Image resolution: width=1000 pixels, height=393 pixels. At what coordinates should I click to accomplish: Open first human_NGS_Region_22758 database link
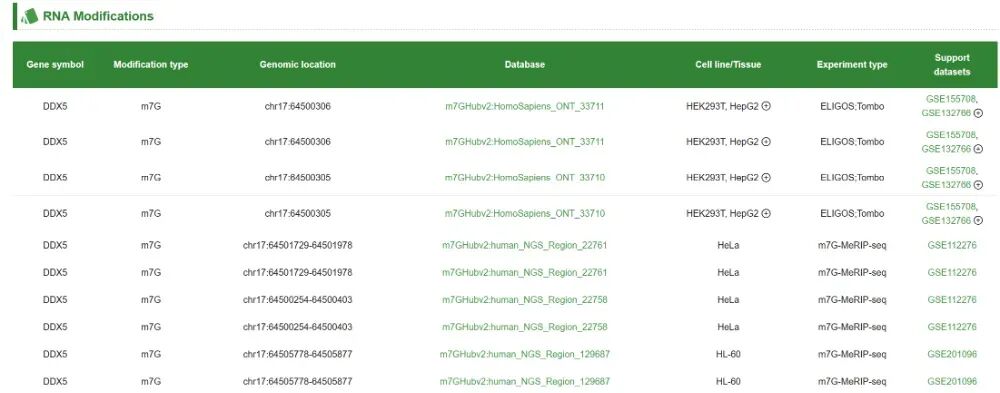524,300
